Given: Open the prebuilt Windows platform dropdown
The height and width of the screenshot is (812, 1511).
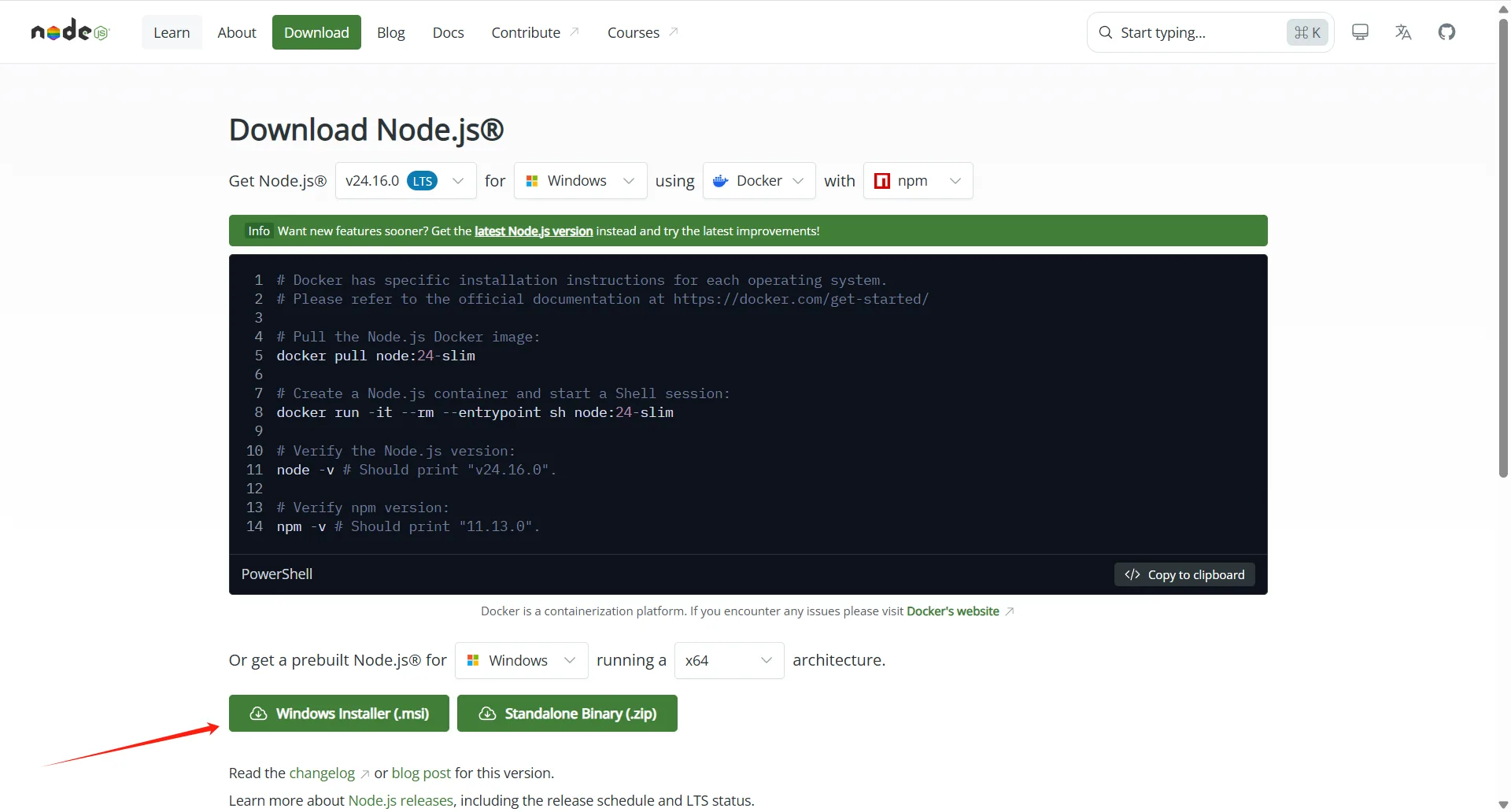Looking at the screenshot, I should pos(521,660).
